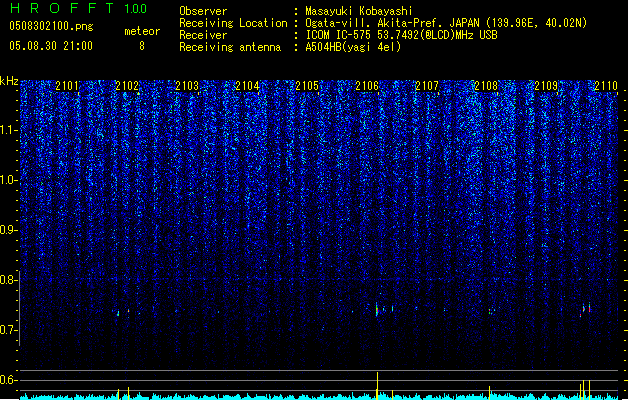Click the 0.9 kHz axis label
Screen dimensions: 629x400
coord(8,230)
